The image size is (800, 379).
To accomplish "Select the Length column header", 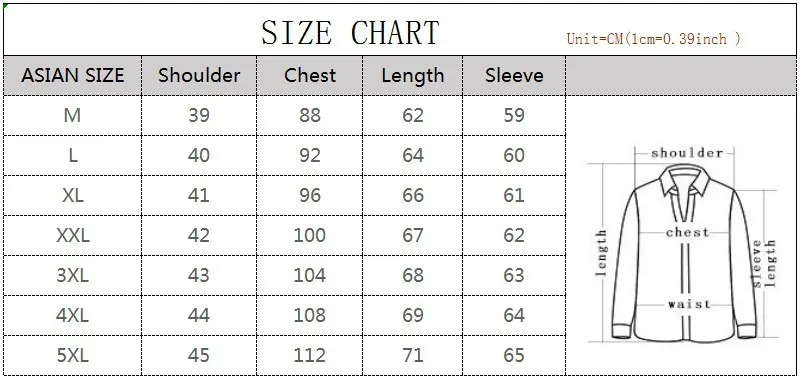I will tap(413, 75).
